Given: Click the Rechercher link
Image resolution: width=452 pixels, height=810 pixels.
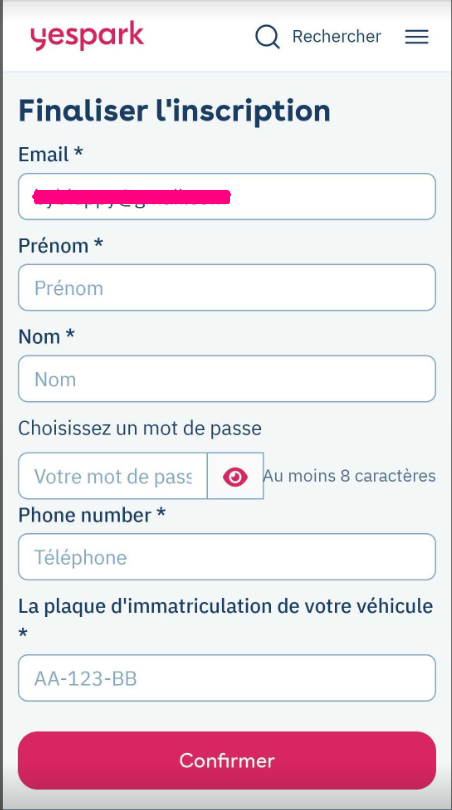Looking at the screenshot, I should (336, 37).
